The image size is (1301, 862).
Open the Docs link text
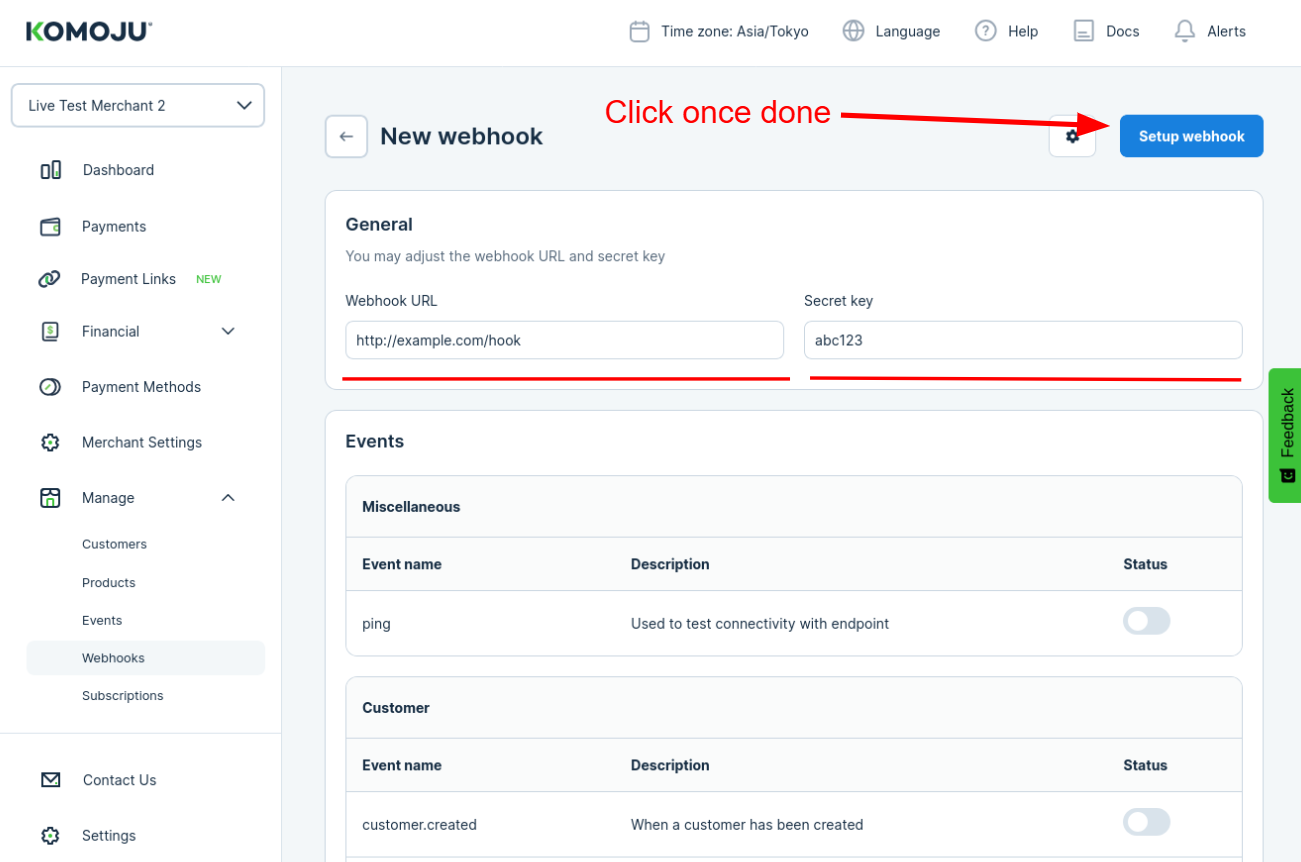[x=1123, y=31]
